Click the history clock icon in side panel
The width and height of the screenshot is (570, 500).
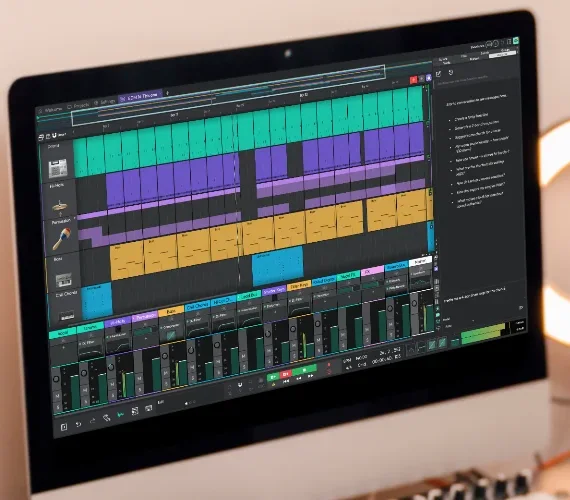[451, 72]
